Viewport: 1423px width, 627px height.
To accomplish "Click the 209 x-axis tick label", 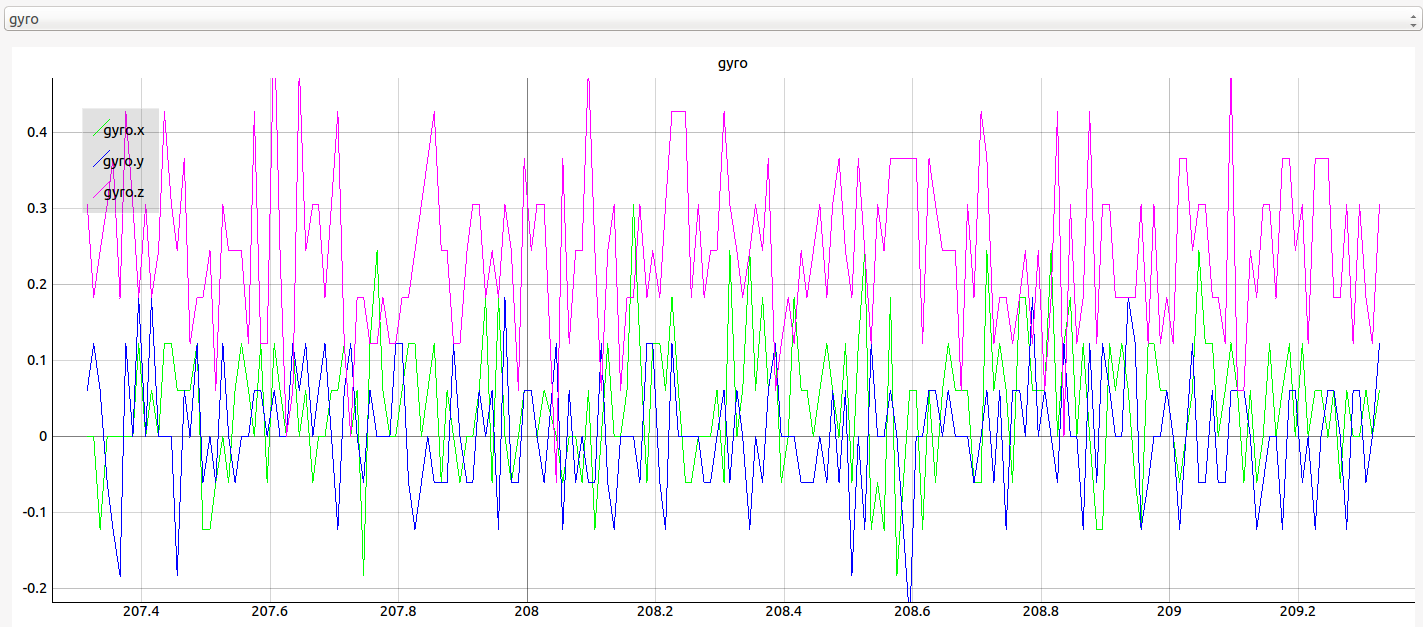I will [1168, 612].
